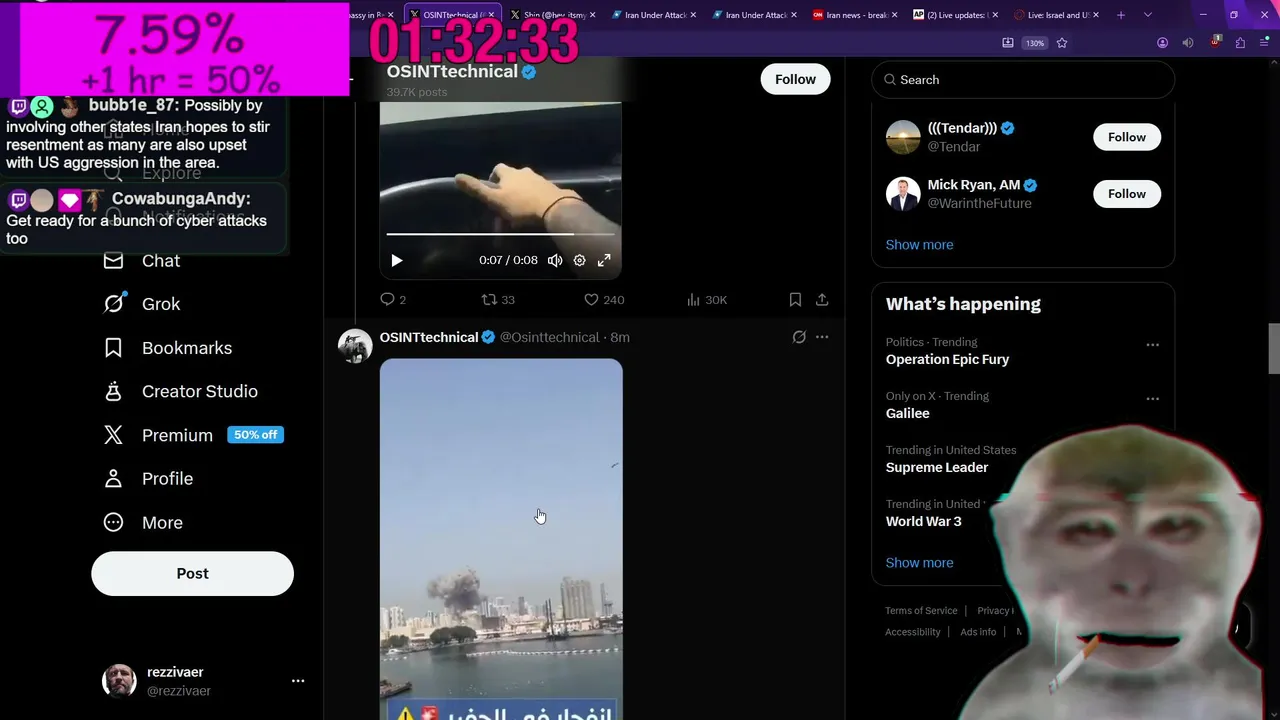Show more suggested accounts to follow
Image resolution: width=1280 pixels, height=720 pixels.
click(x=919, y=245)
